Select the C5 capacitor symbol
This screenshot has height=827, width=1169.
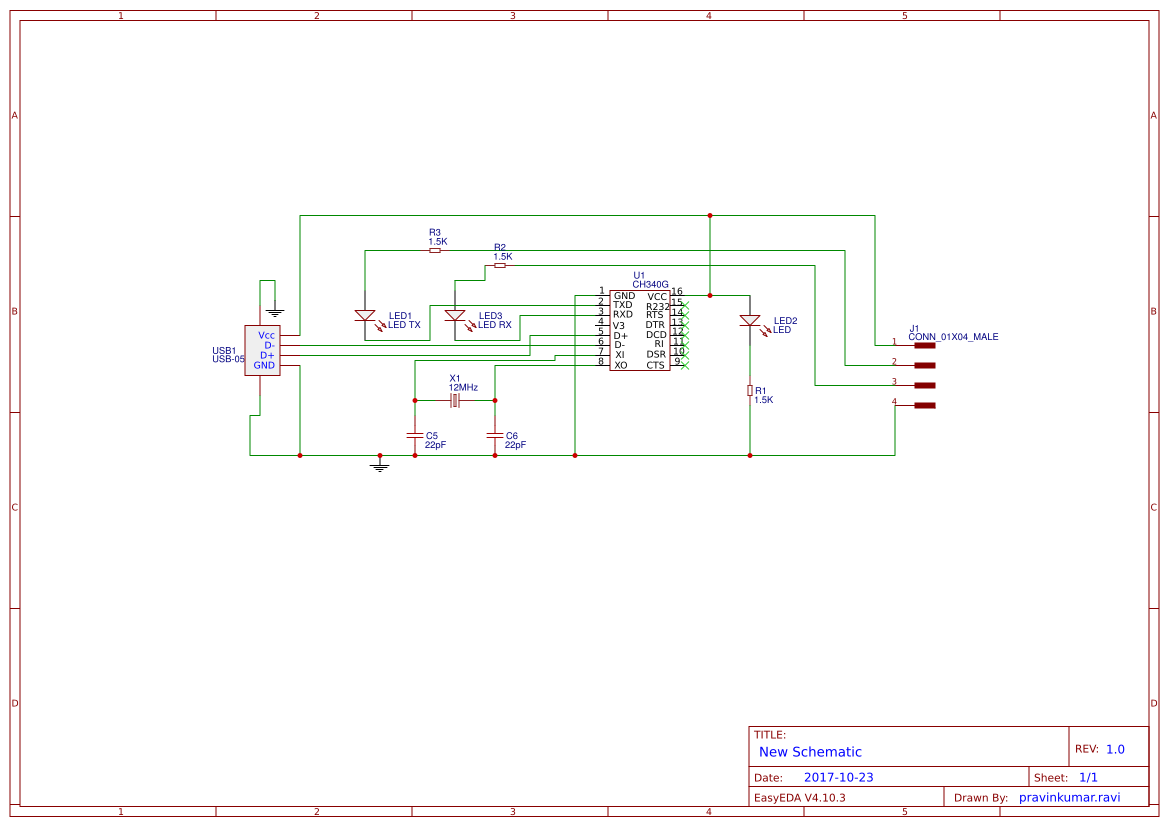click(415, 435)
